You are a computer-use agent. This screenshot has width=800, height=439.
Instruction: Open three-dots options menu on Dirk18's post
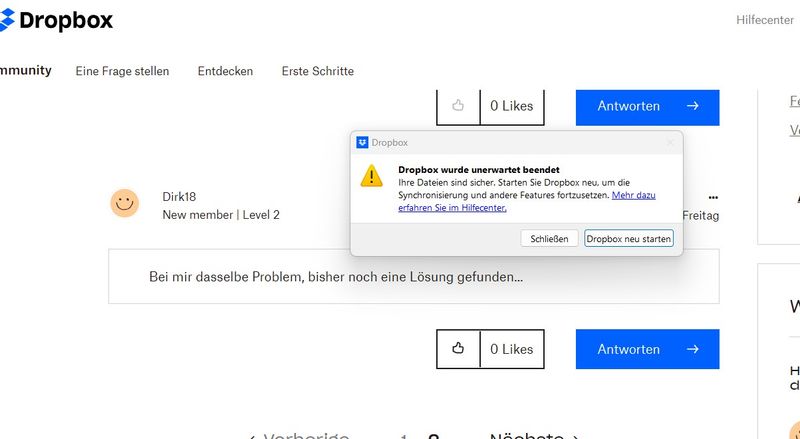point(713,197)
